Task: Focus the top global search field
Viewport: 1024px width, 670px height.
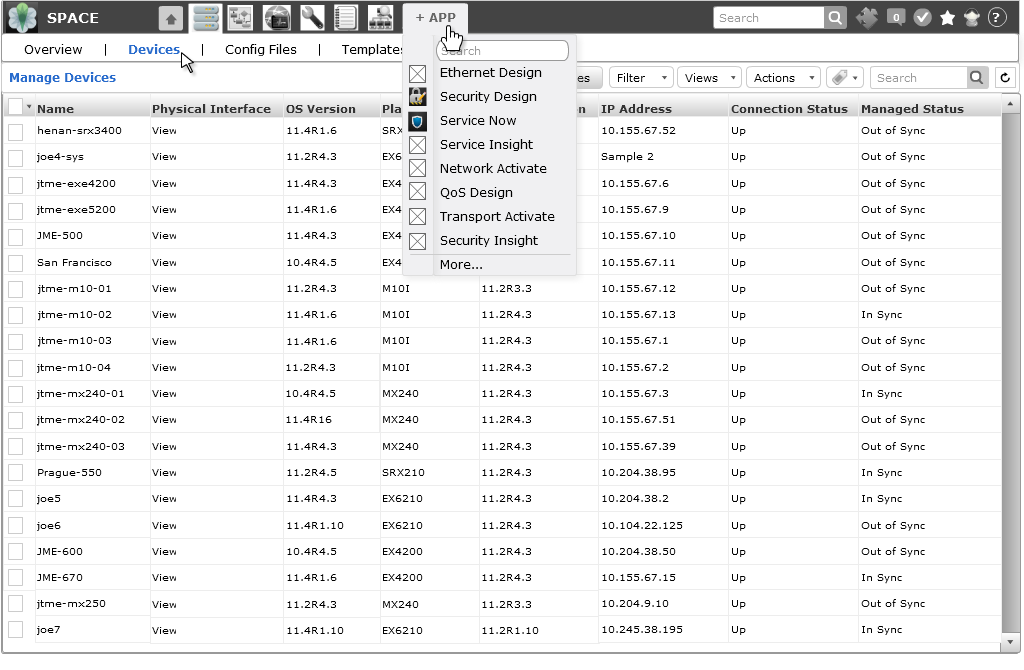Action: tap(769, 18)
